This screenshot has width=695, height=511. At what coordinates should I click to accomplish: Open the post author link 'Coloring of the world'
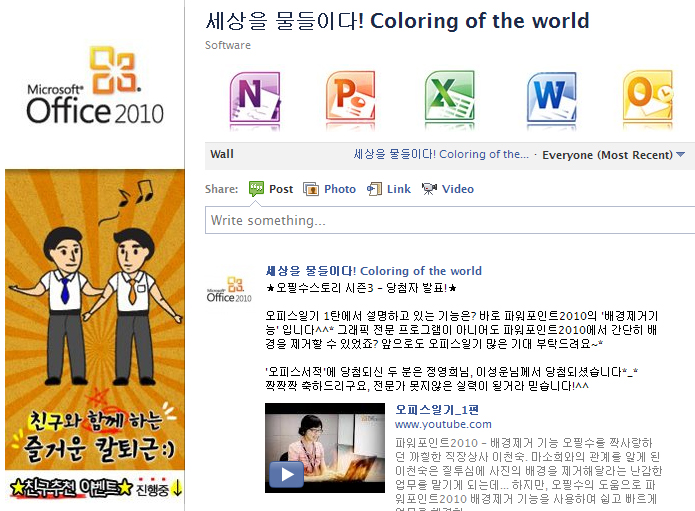(374, 271)
